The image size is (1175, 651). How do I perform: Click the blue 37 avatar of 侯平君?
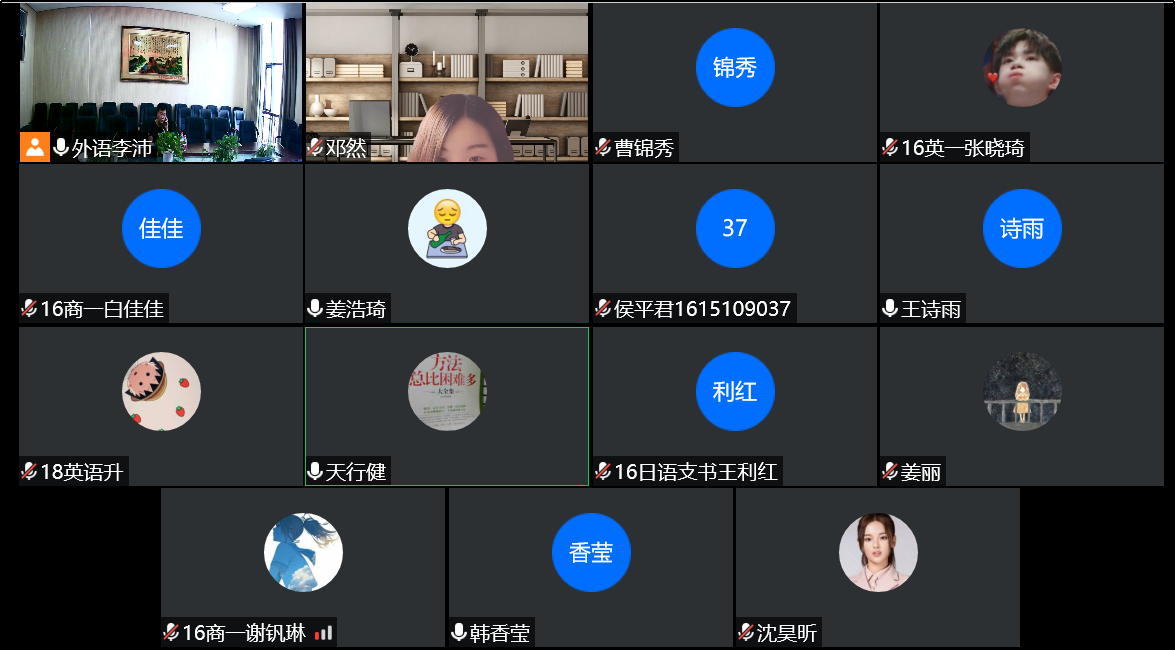734,228
